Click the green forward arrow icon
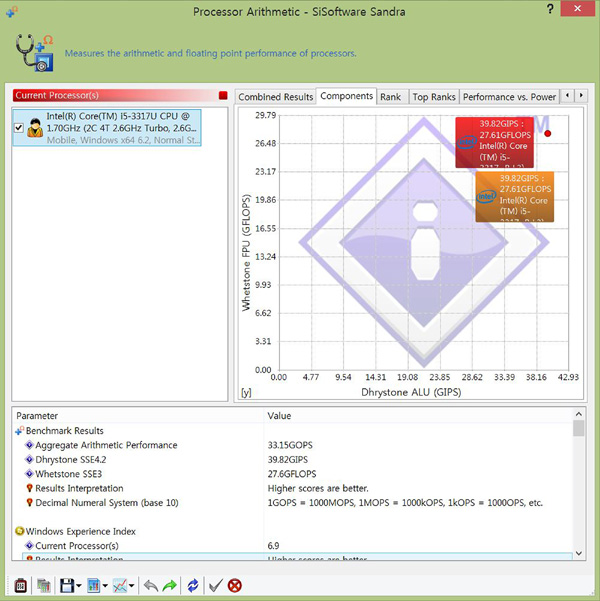The height and width of the screenshot is (601, 600). pos(169,585)
